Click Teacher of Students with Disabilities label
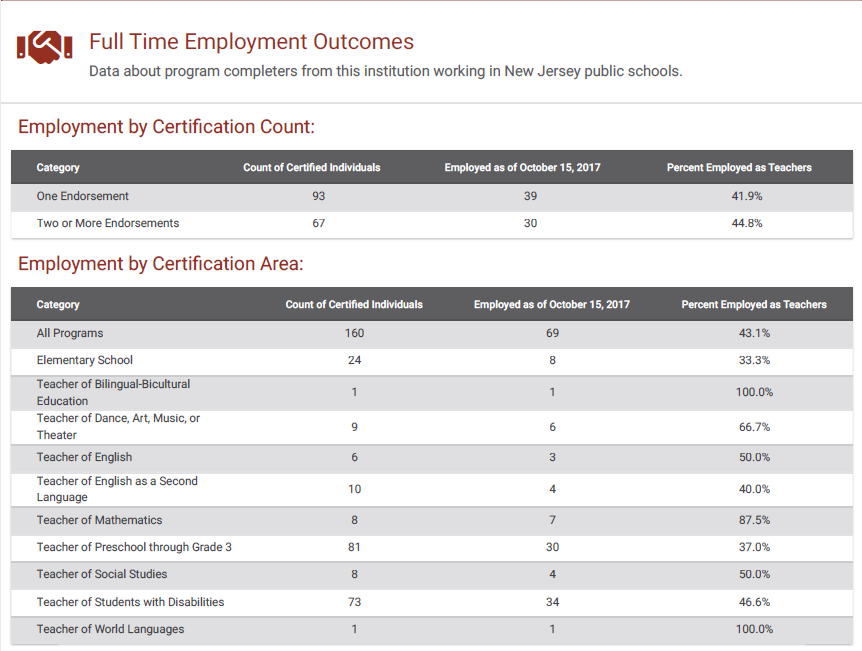862x651 pixels. [x=130, y=602]
